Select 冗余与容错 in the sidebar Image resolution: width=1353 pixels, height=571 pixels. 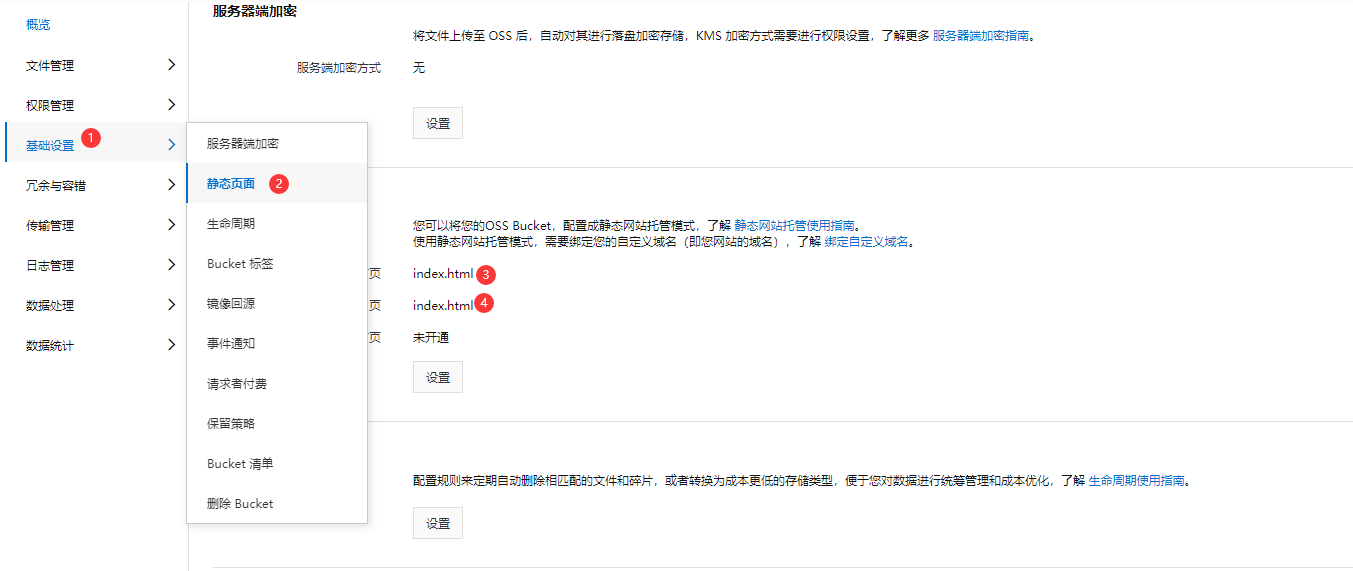coord(56,186)
